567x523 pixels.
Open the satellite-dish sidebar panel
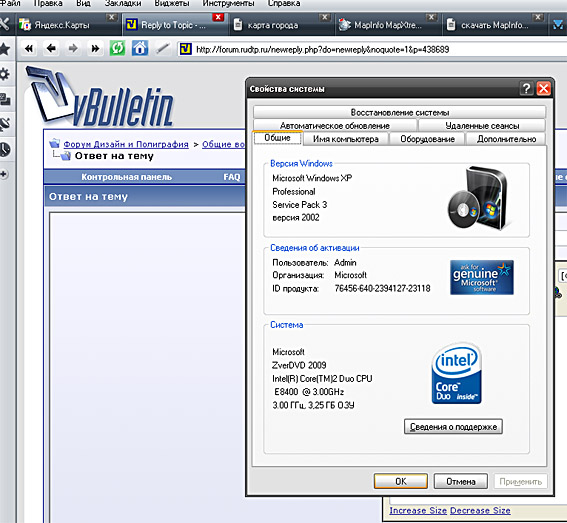[x=5, y=124]
